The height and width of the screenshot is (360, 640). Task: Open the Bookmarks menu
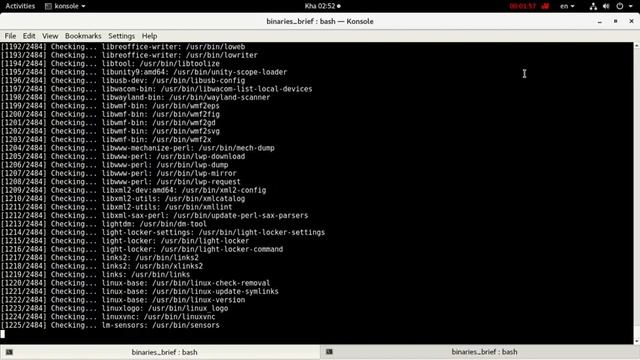click(83, 36)
